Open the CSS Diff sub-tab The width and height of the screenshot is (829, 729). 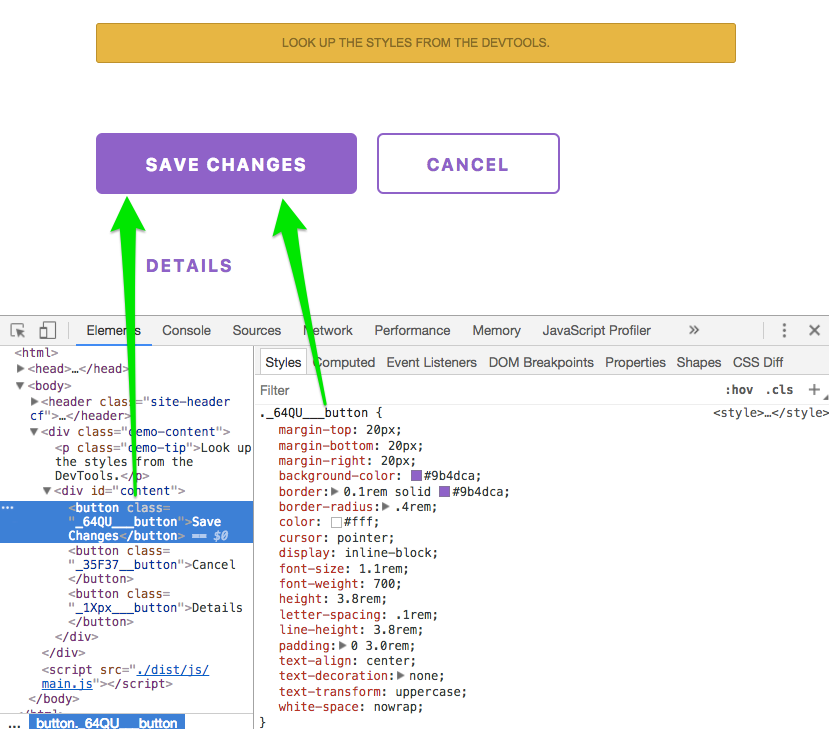point(758,362)
